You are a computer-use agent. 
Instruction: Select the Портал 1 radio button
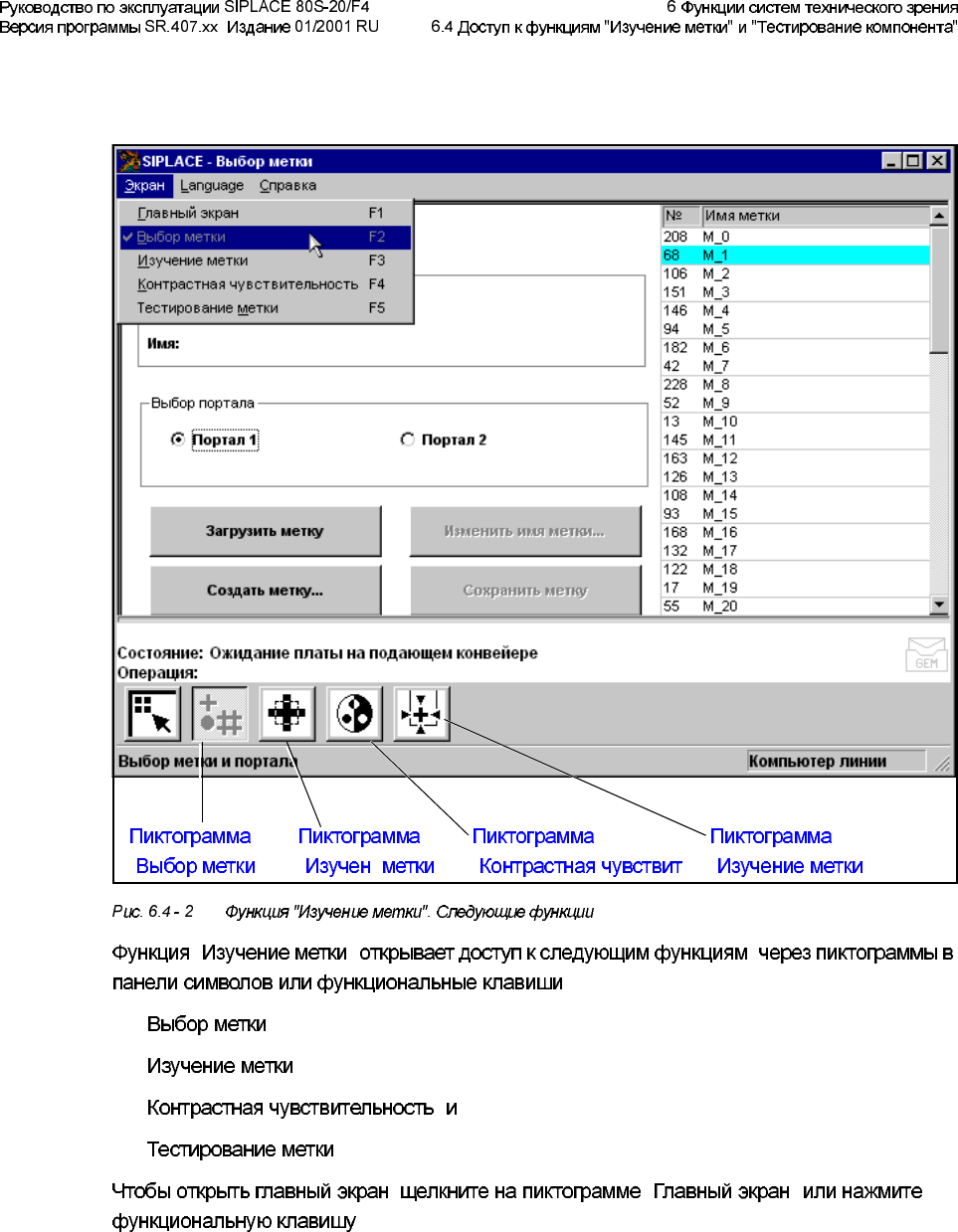178,440
